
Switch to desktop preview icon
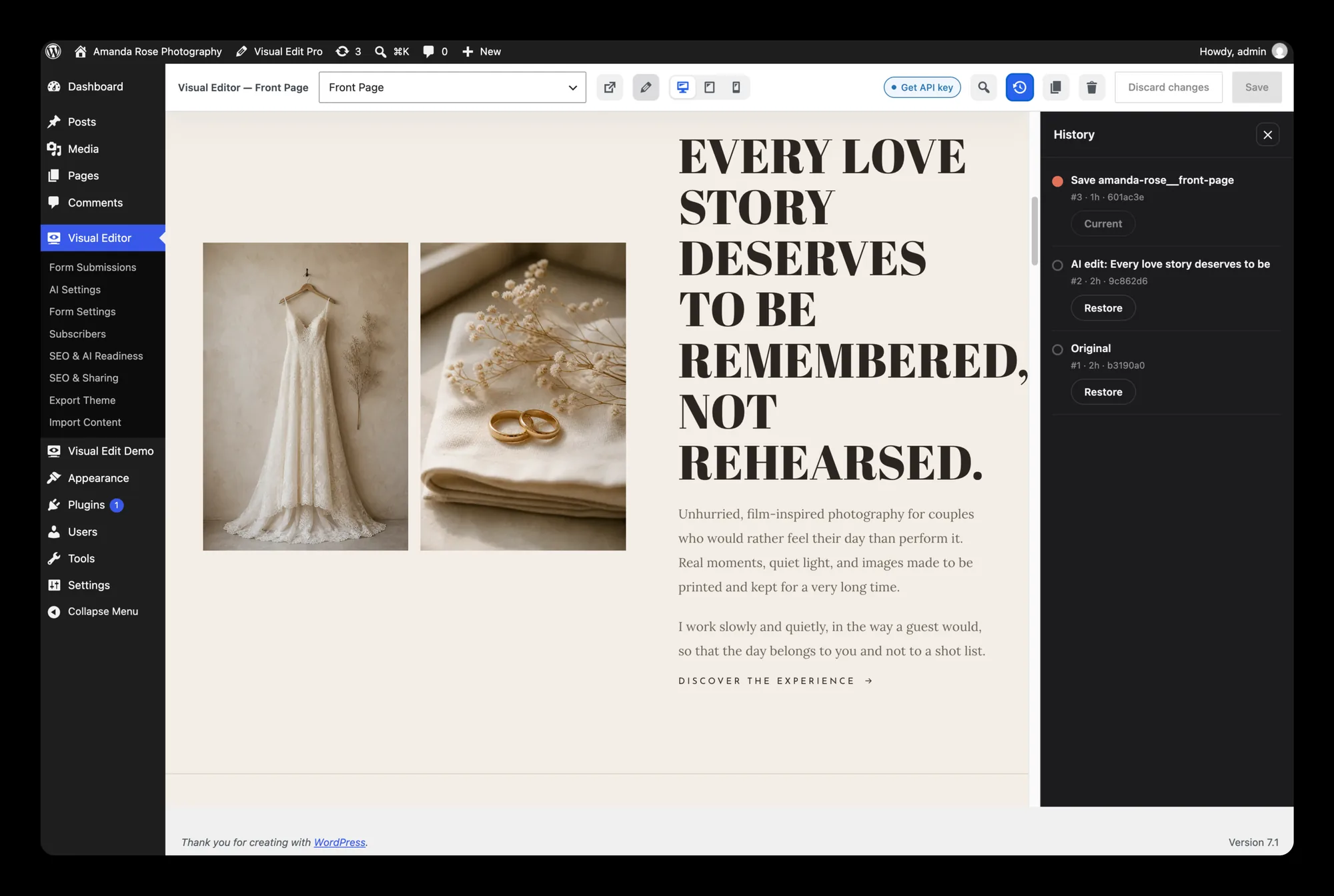[683, 87]
